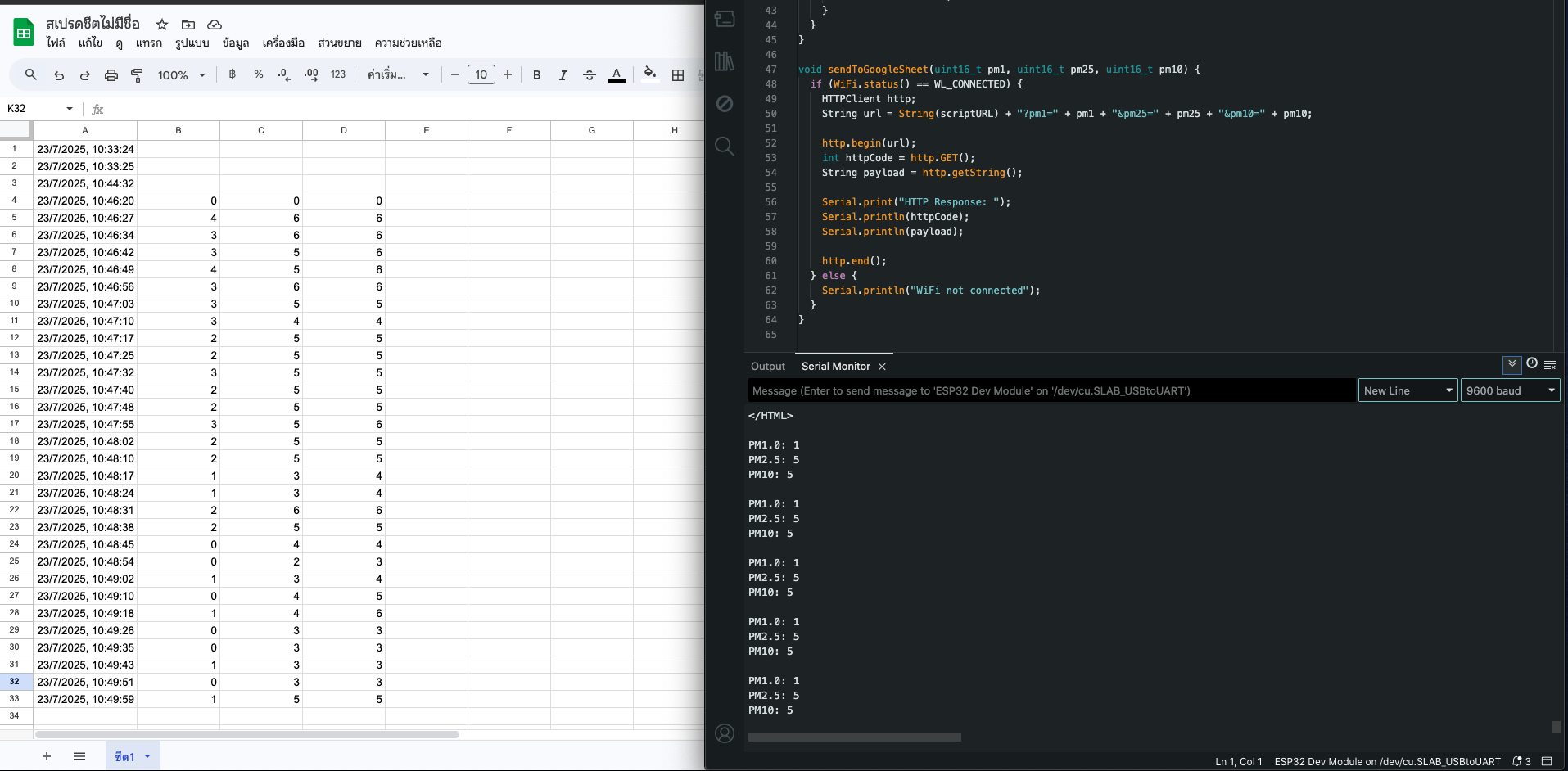1568x771 pixels.
Task: Switch to the Output tab
Action: click(767, 367)
